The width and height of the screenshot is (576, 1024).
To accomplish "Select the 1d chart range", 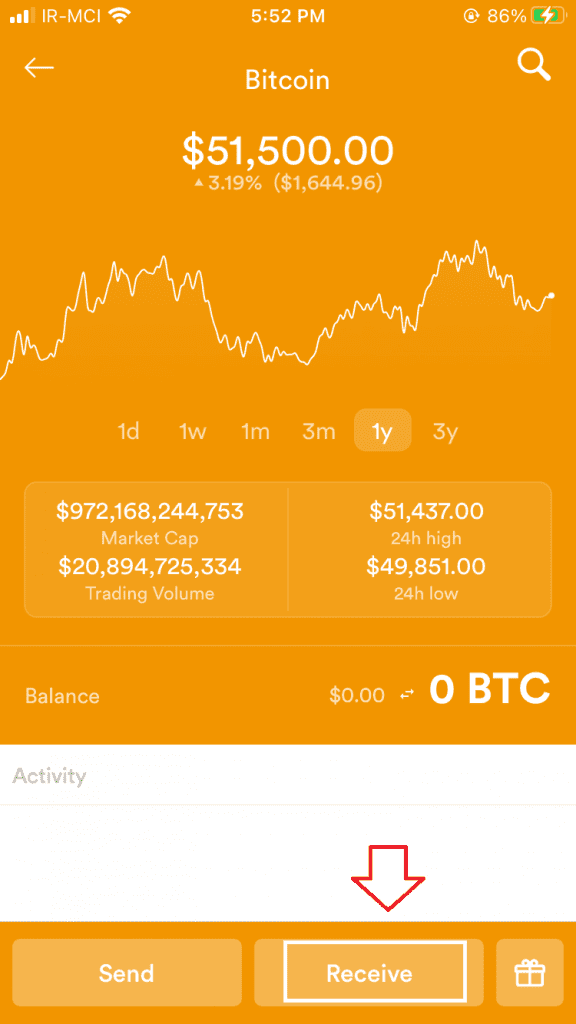I will [x=129, y=431].
